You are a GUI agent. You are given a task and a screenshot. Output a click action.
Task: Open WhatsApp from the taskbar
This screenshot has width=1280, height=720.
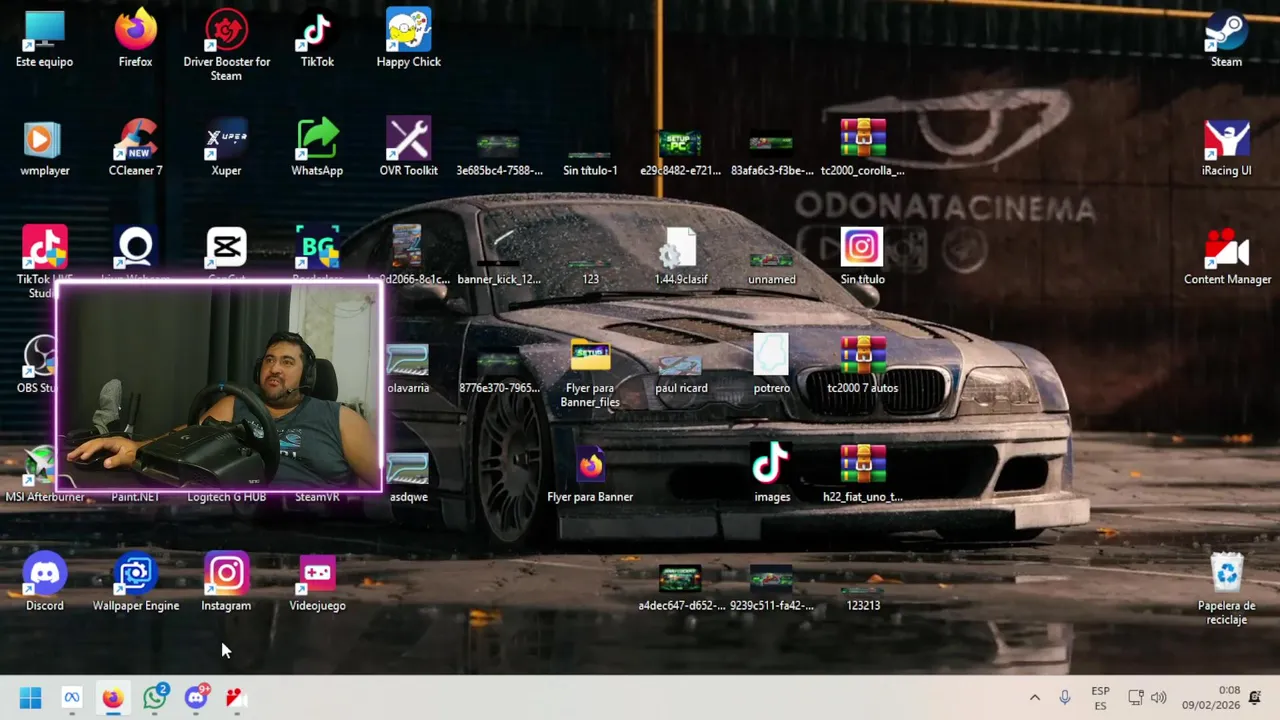(x=155, y=697)
